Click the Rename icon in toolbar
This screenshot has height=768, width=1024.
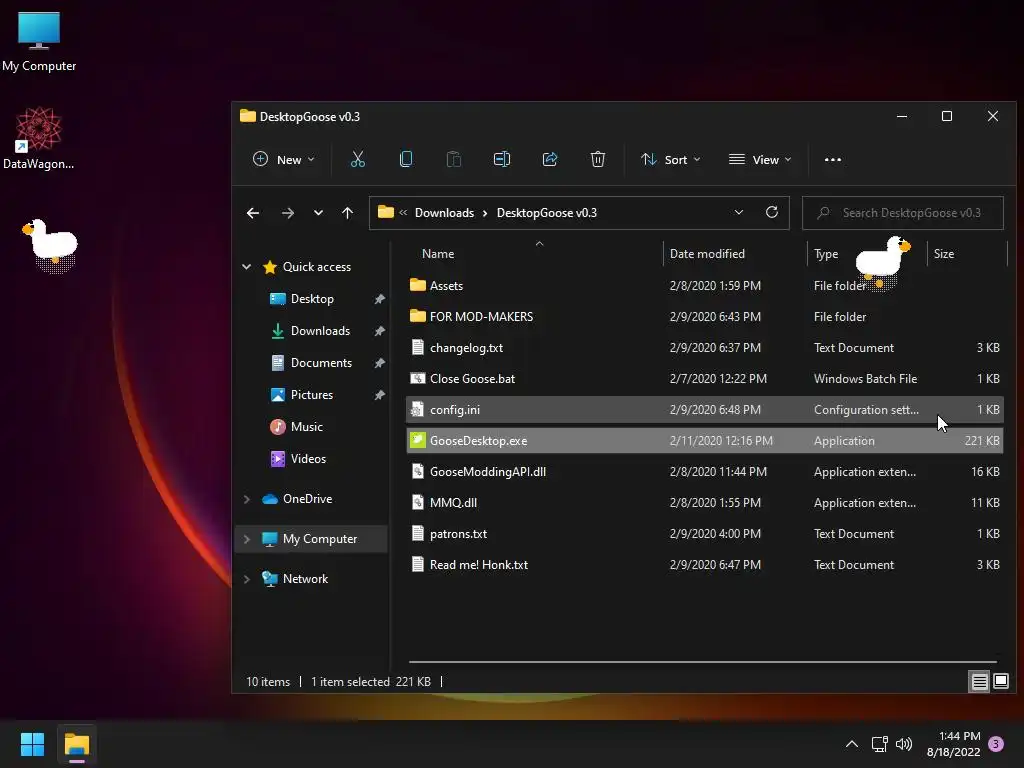502,159
